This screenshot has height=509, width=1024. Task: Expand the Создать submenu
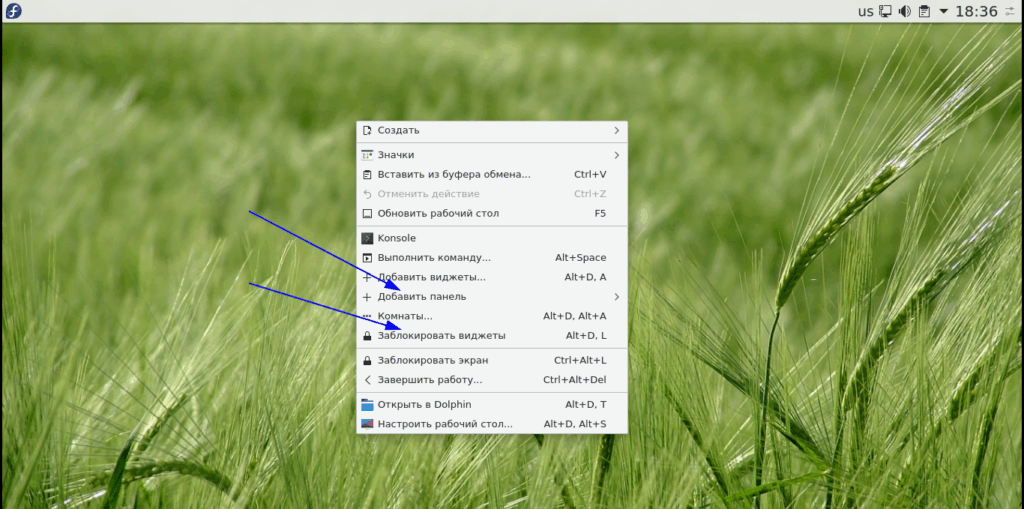coord(616,131)
